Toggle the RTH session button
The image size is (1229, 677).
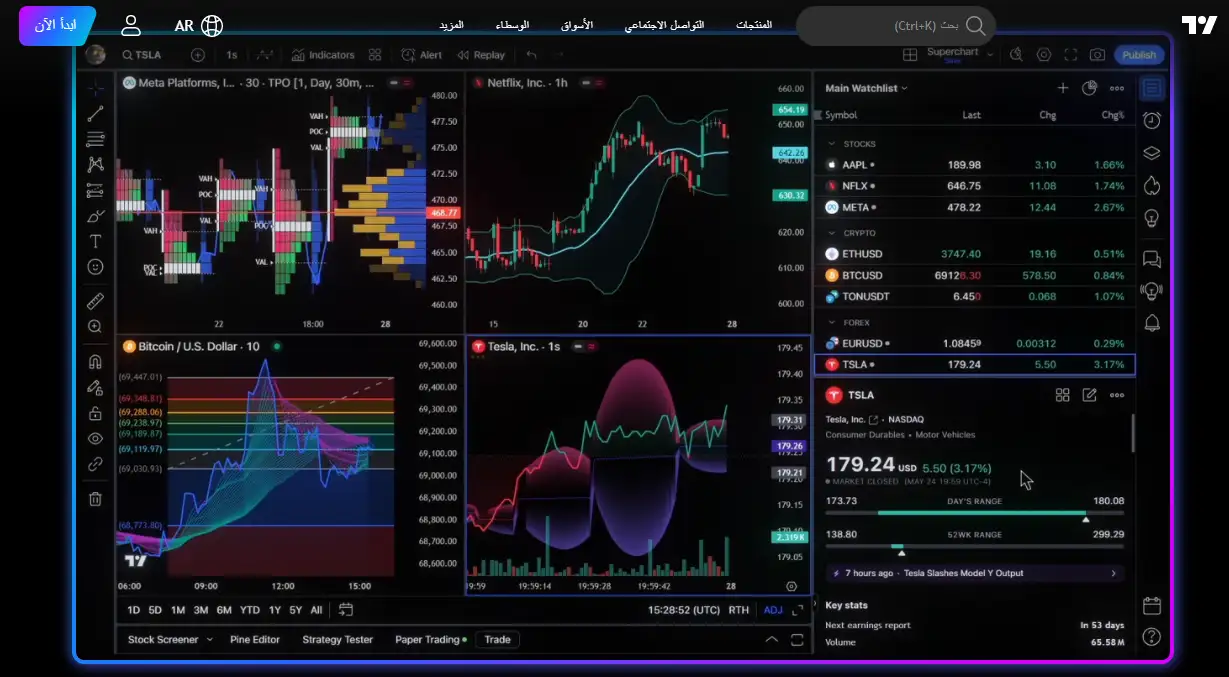[x=739, y=610]
